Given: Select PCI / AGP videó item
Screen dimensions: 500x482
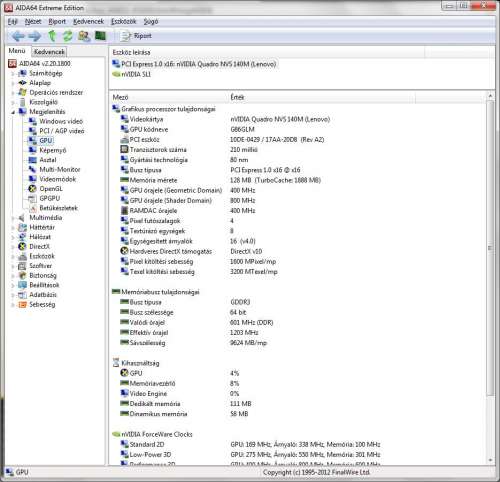Looking at the screenshot, I should point(62,131).
